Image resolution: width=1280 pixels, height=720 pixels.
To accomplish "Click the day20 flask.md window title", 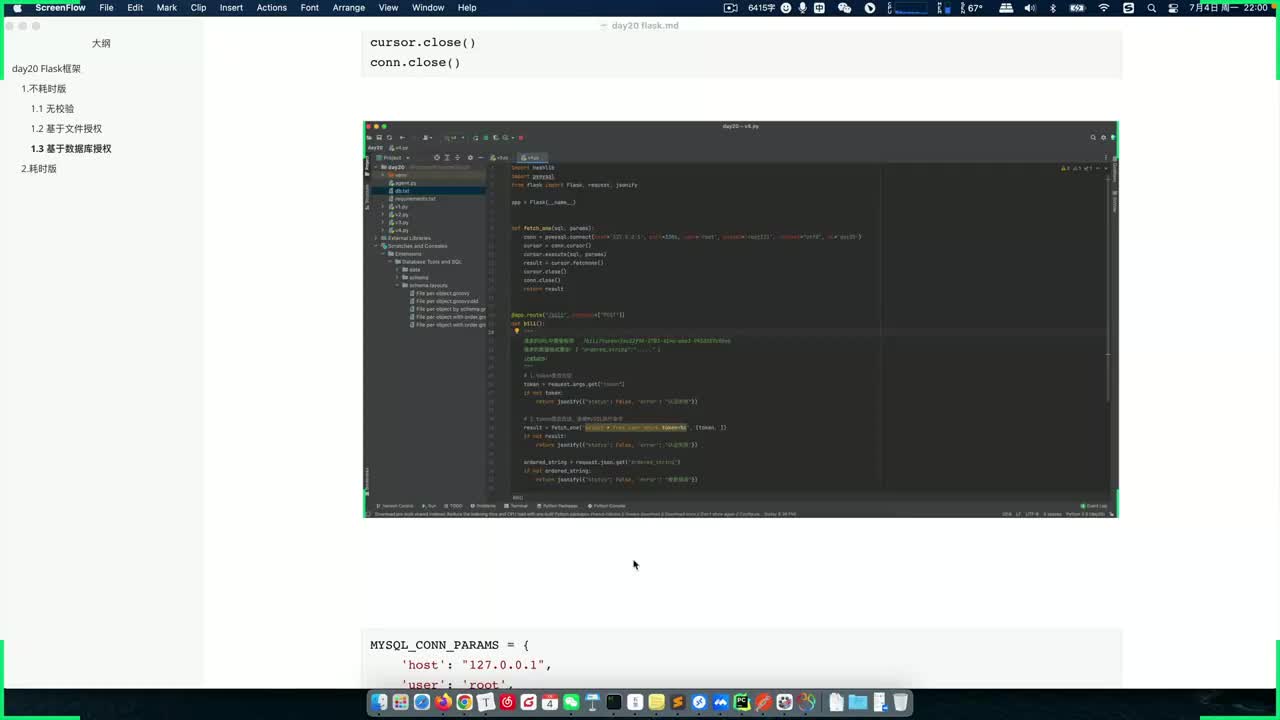I will click(645, 25).
